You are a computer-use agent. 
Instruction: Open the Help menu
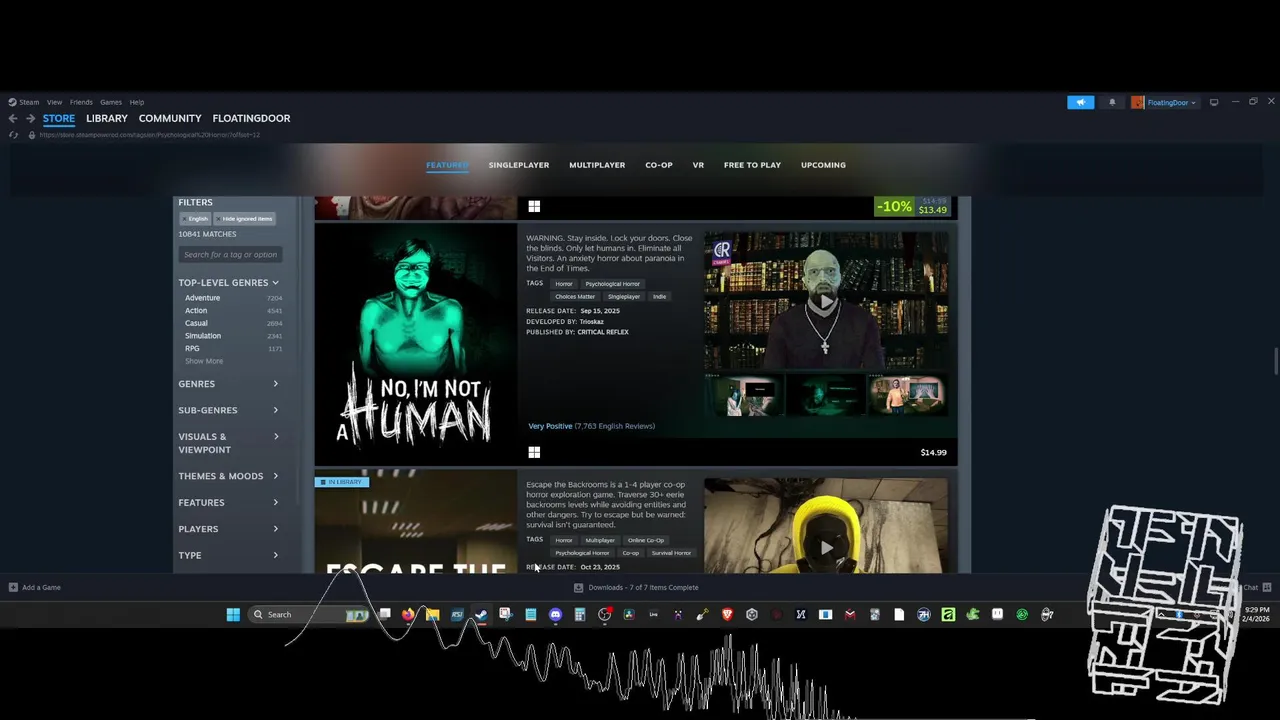coord(137,102)
